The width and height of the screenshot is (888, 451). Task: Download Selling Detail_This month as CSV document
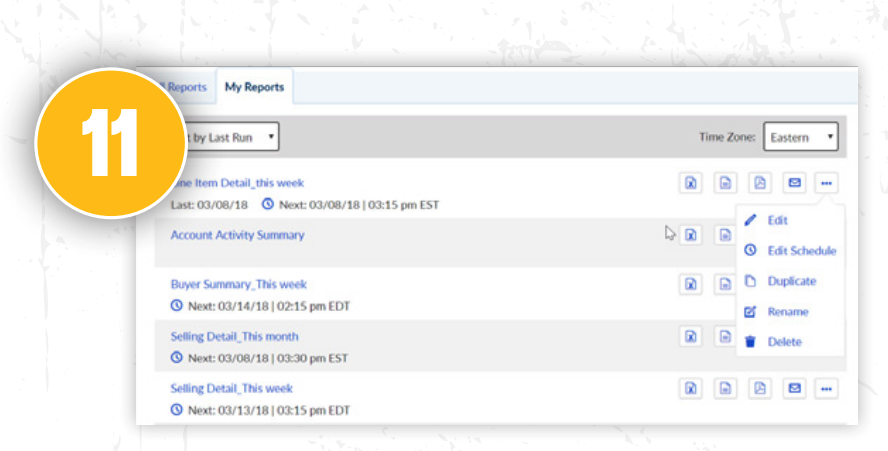[724, 337]
